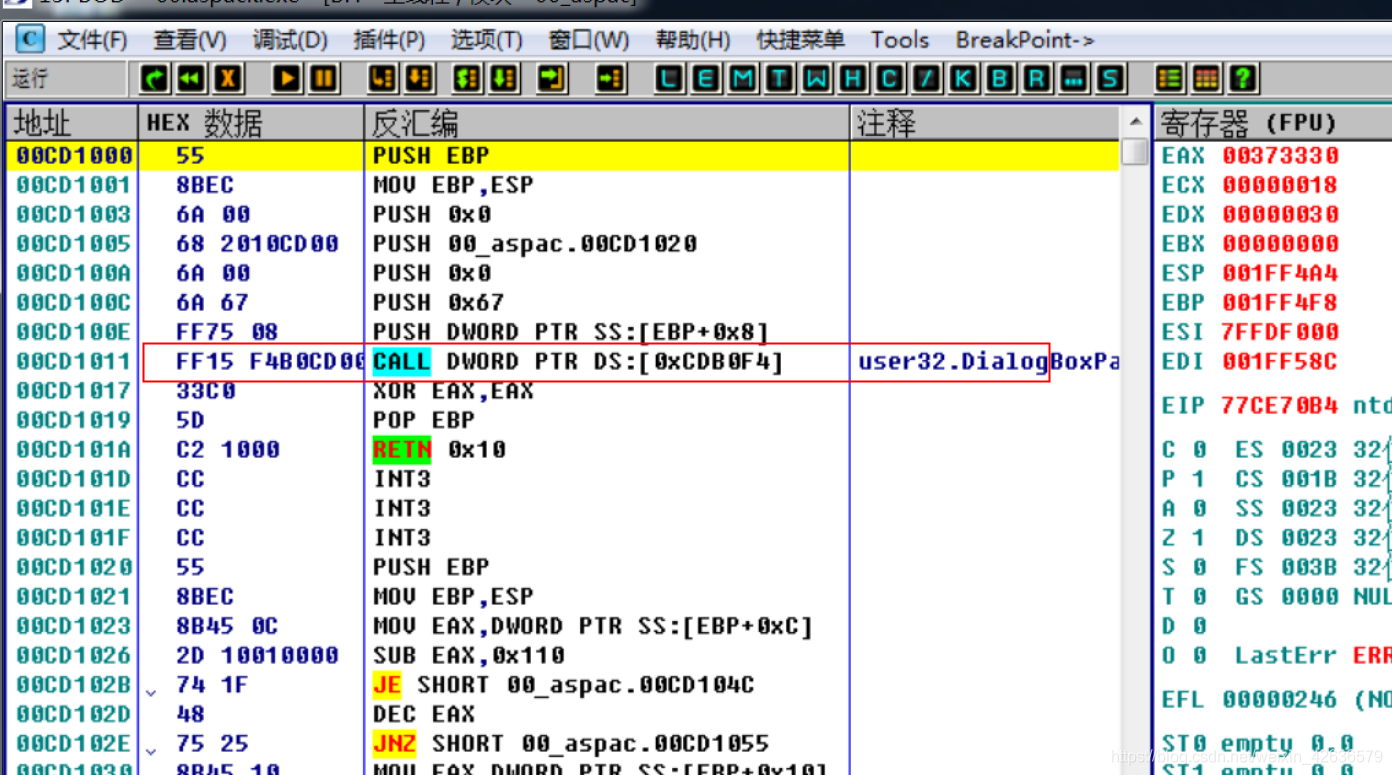Open Memory map window (M icon)

pyautogui.click(x=743, y=78)
